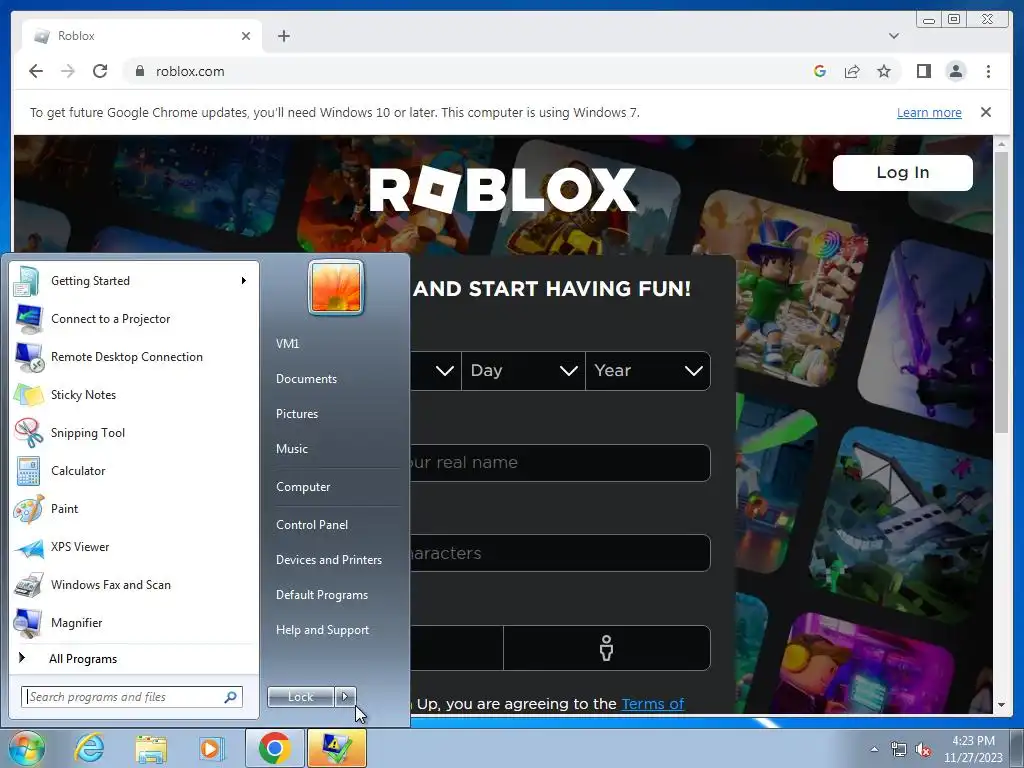Screen dimensions: 1024x768
Task: Click the Log In button
Action: pos(903,172)
